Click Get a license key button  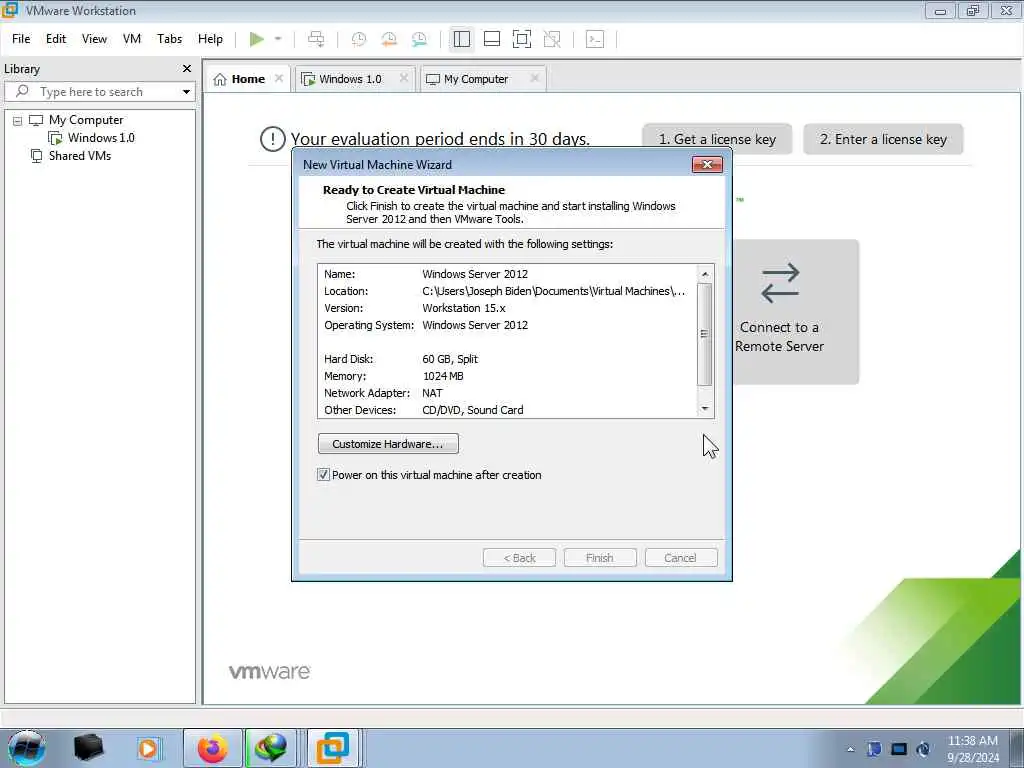pyautogui.click(x=717, y=139)
